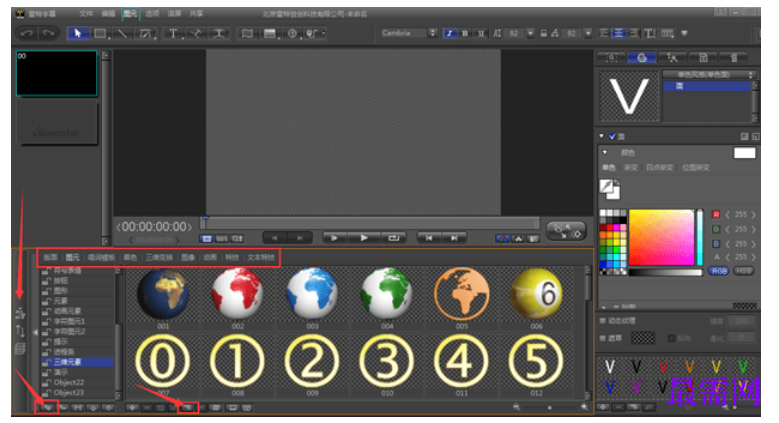Open the 编辑 menu

[108, 13]
